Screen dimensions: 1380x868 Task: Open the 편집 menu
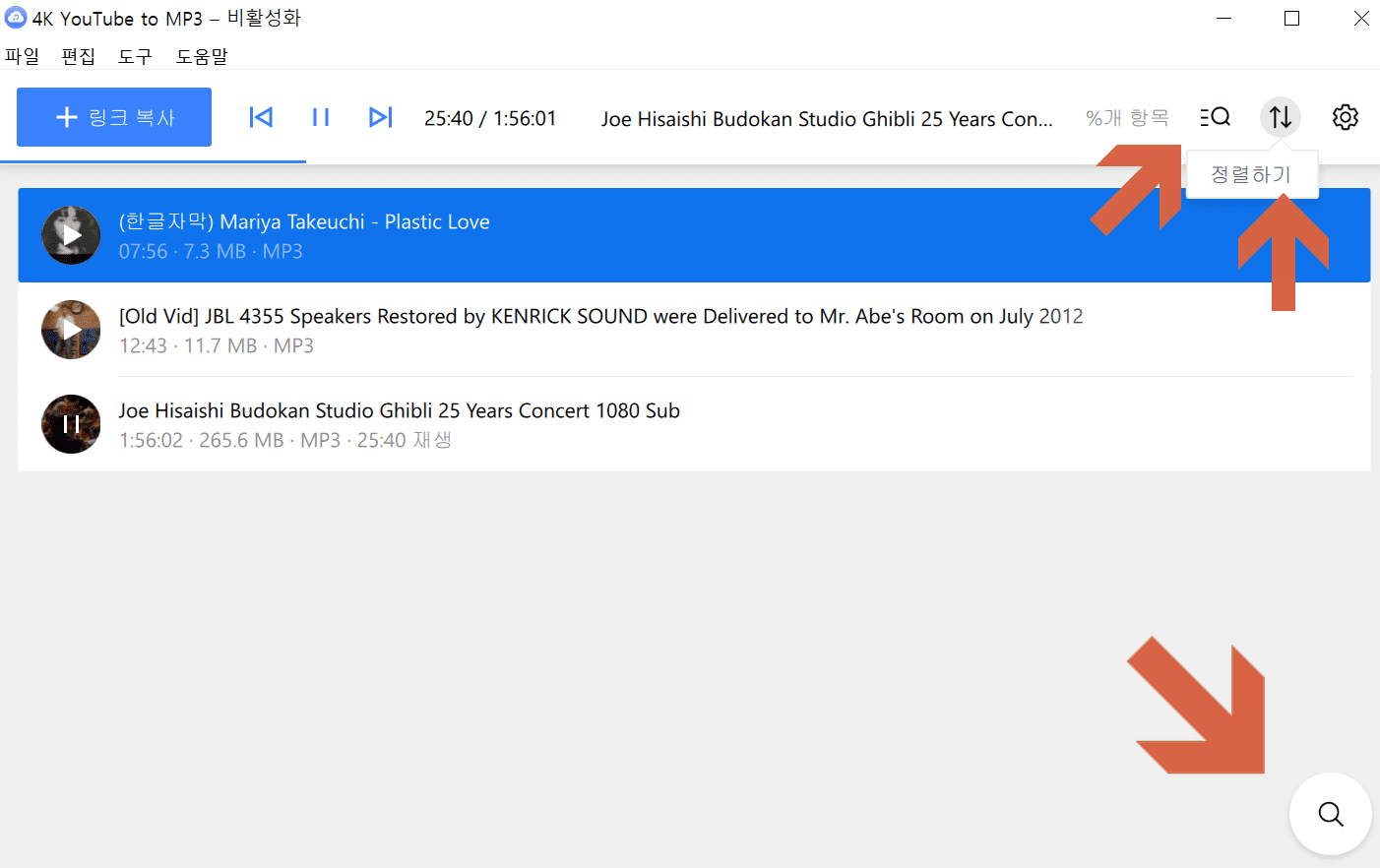[x=78, y=56]
